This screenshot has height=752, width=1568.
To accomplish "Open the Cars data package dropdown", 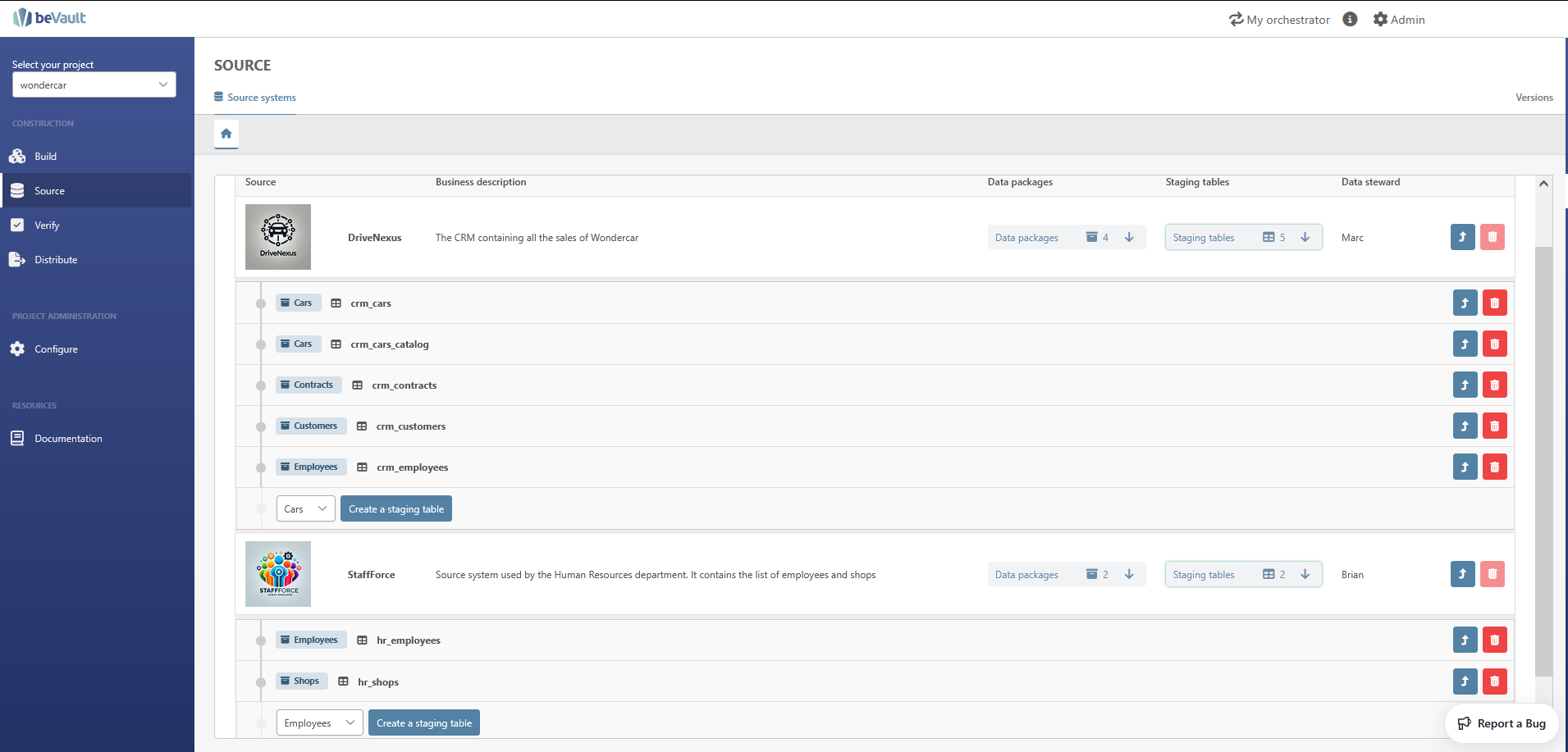I will click(x=305, y=509).
